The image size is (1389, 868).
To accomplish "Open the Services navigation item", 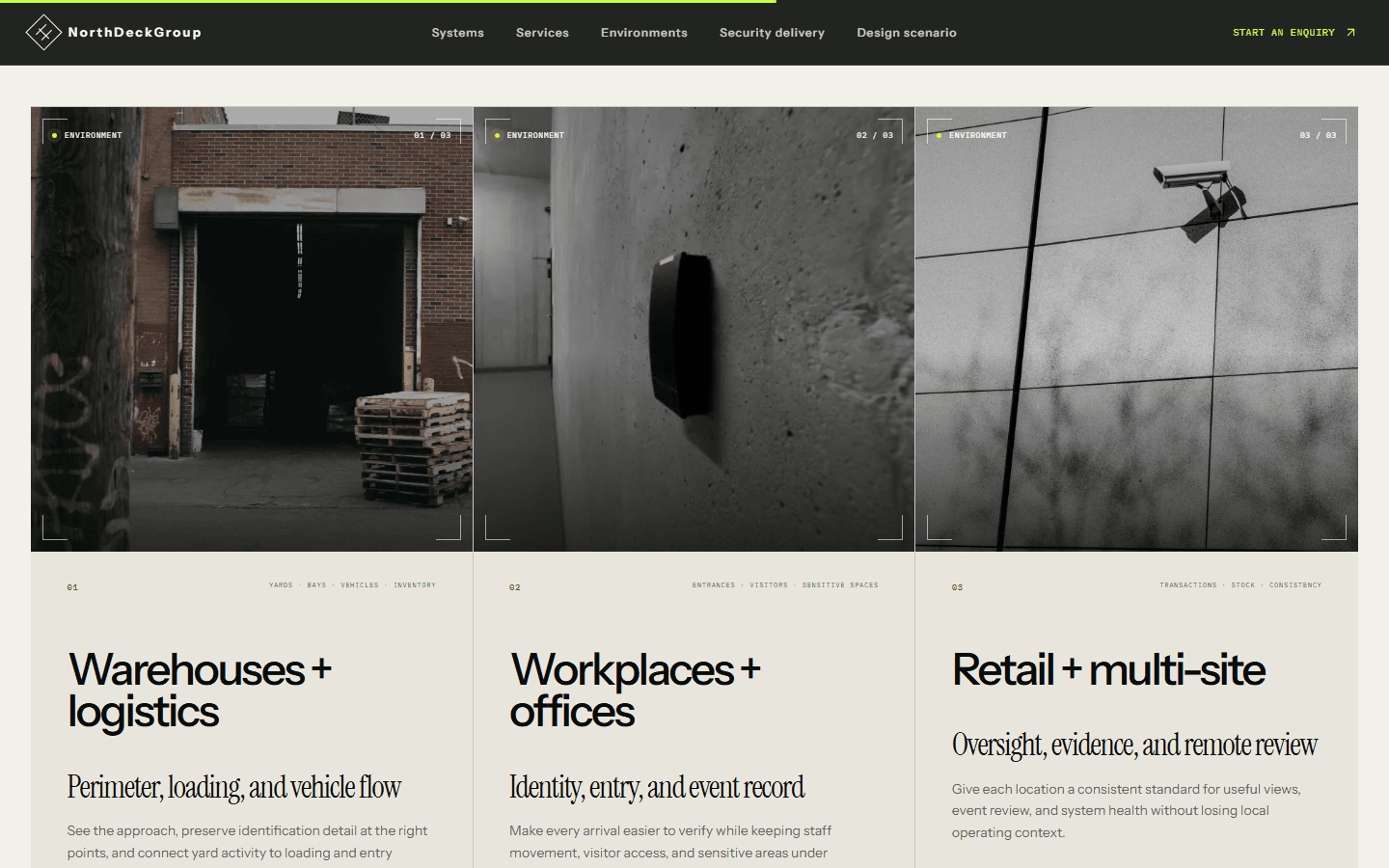I will (x=542, y=33).
